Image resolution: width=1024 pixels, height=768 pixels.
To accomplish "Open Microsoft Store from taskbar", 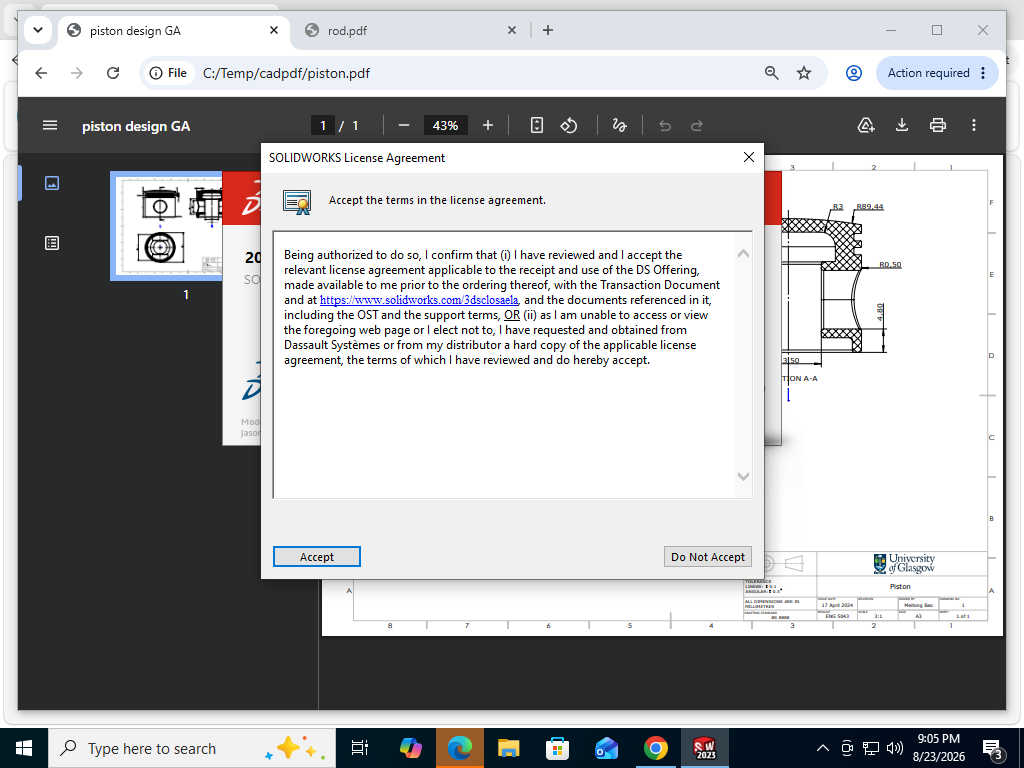I will point(558,748).
